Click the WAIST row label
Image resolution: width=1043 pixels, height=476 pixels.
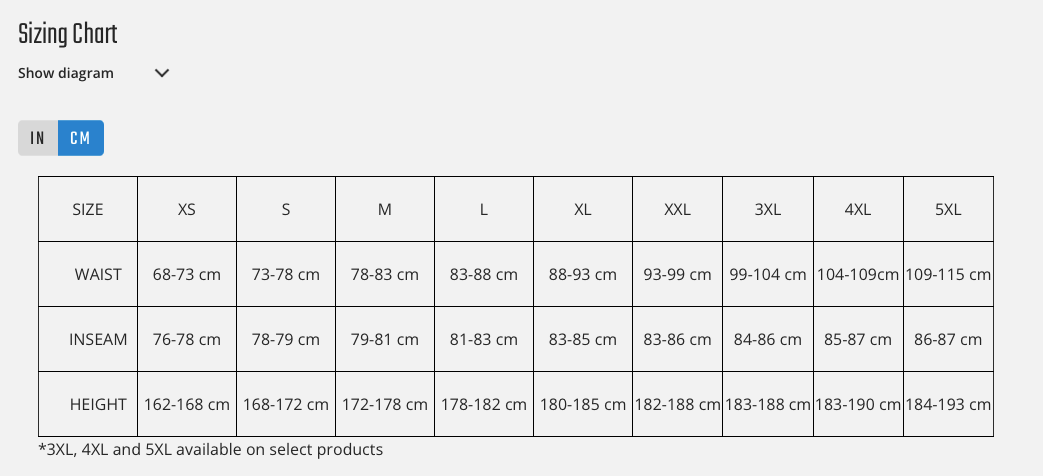98,274
